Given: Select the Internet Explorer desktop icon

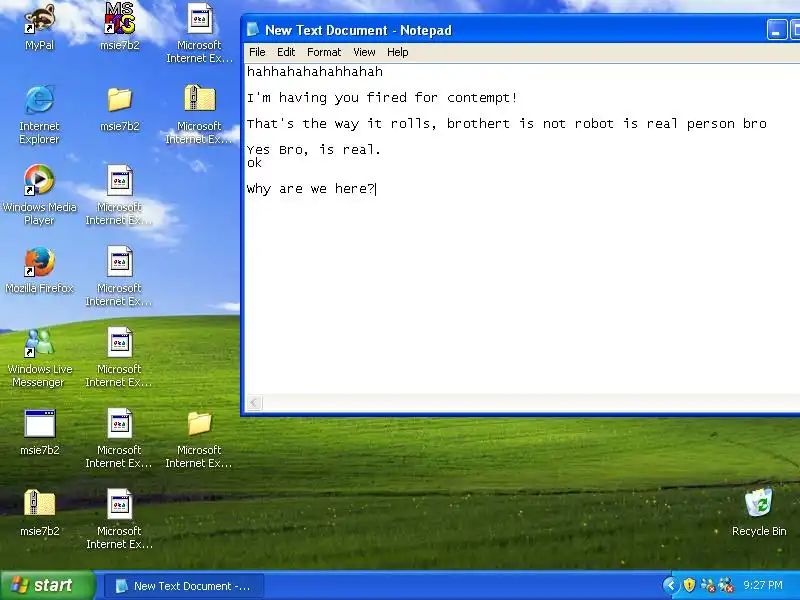Looking at the screenshot, I should (39, 115).
